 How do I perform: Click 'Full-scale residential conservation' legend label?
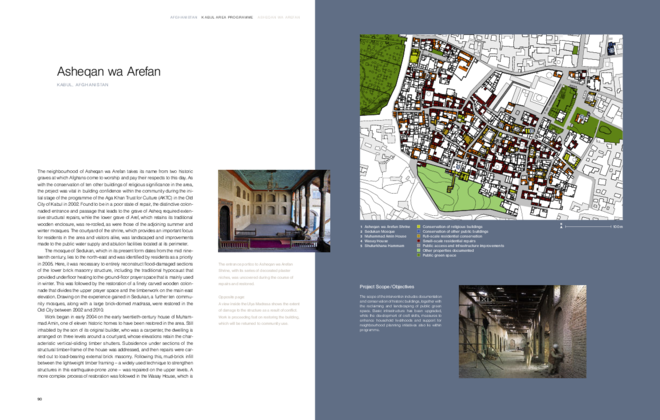click(452, 236)
